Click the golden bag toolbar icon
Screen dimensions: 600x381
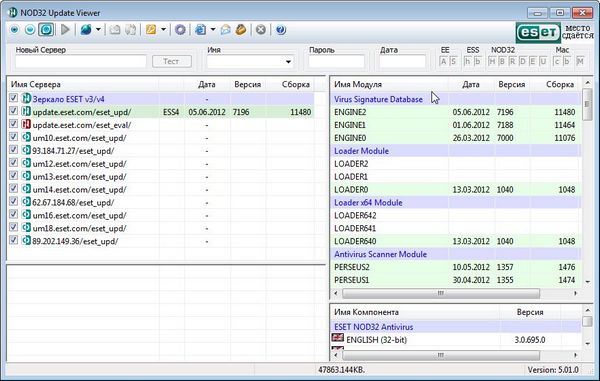click(x=241, y=29)
